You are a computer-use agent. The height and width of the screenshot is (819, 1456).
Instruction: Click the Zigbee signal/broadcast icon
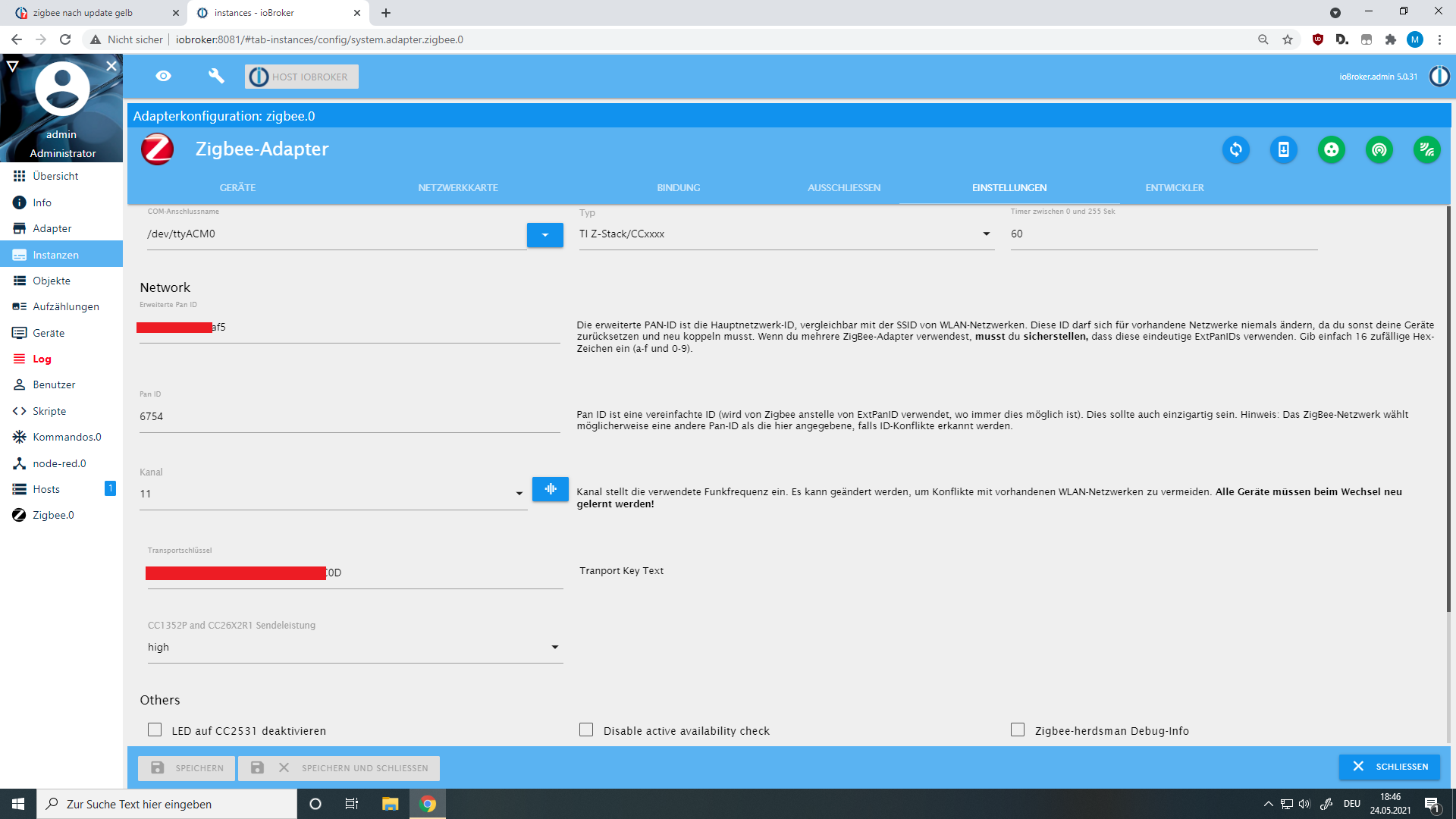[1380, 149]
